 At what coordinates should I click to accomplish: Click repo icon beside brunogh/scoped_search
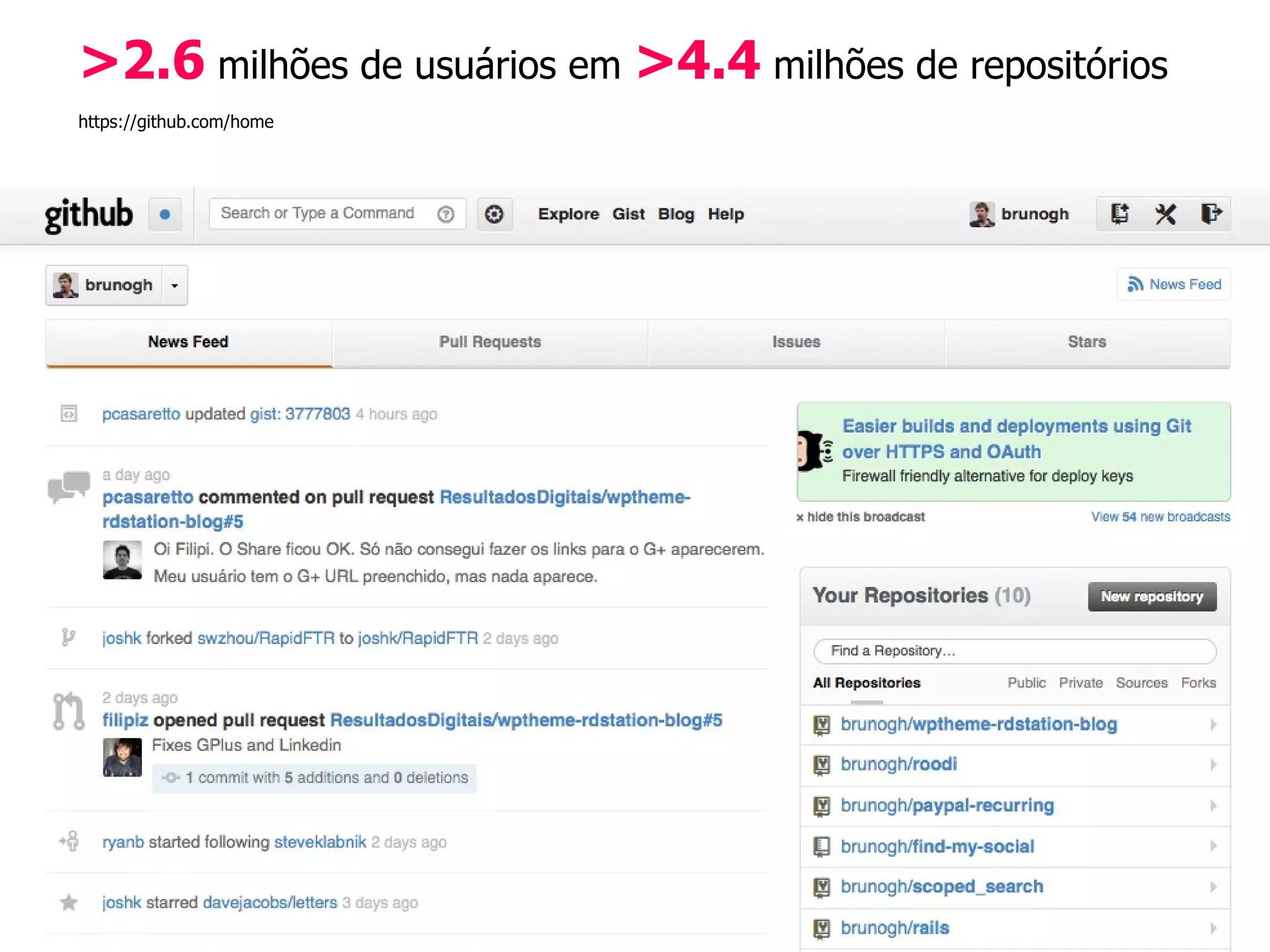[822, 888]
